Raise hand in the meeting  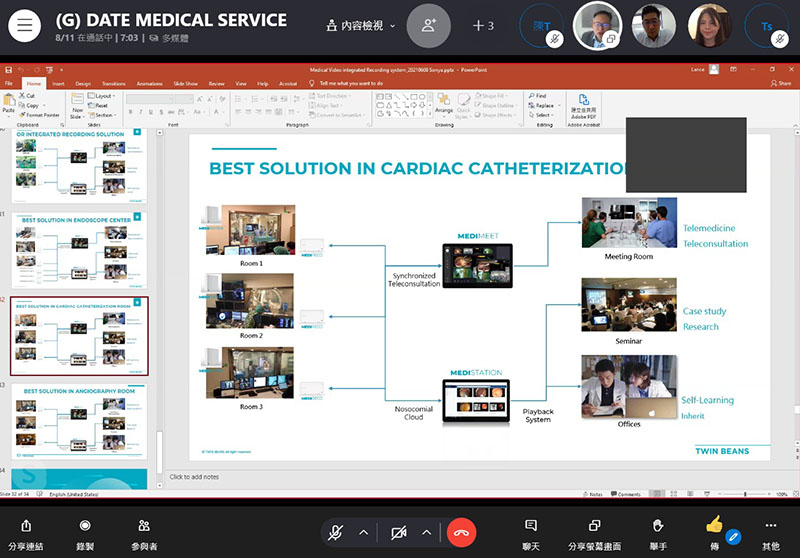657,525
